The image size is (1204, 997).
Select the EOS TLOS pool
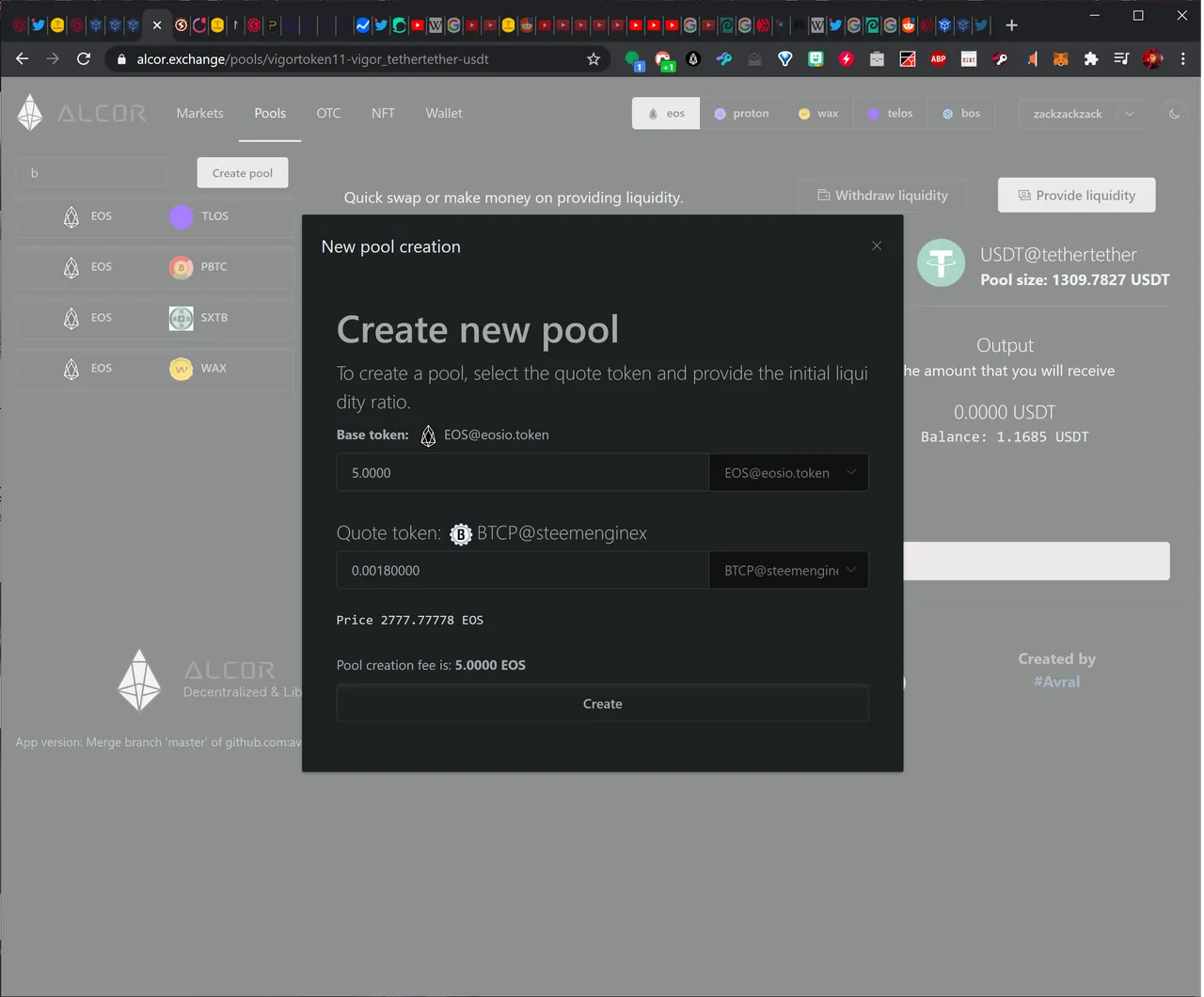(155, 216)
